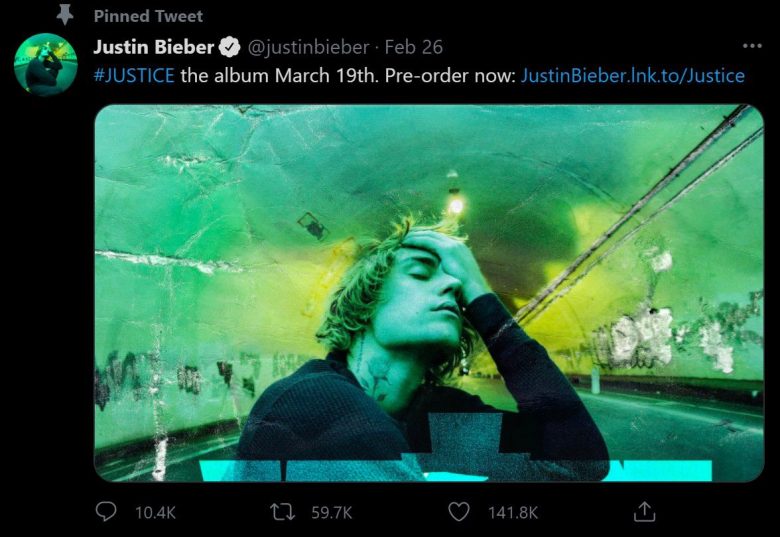Click the 59.7K retweets count
Viewport: 780px width, 537px height.
tap(331, 512)
